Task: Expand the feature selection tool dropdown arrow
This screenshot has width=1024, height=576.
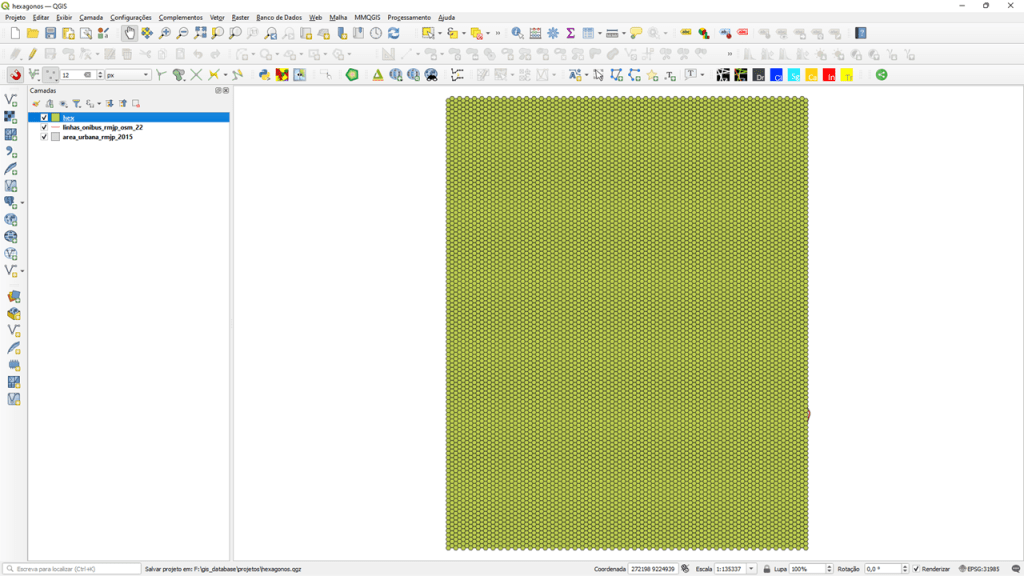Action: [440, 33]
